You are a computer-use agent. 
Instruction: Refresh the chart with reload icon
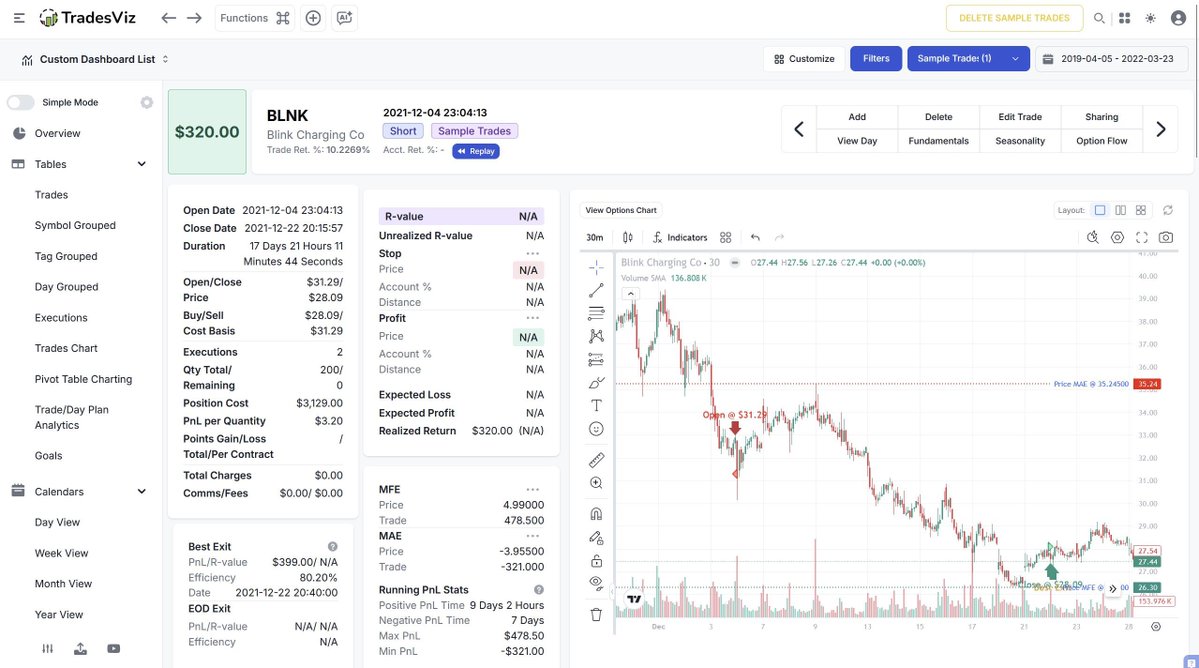tap(1168, 210)
